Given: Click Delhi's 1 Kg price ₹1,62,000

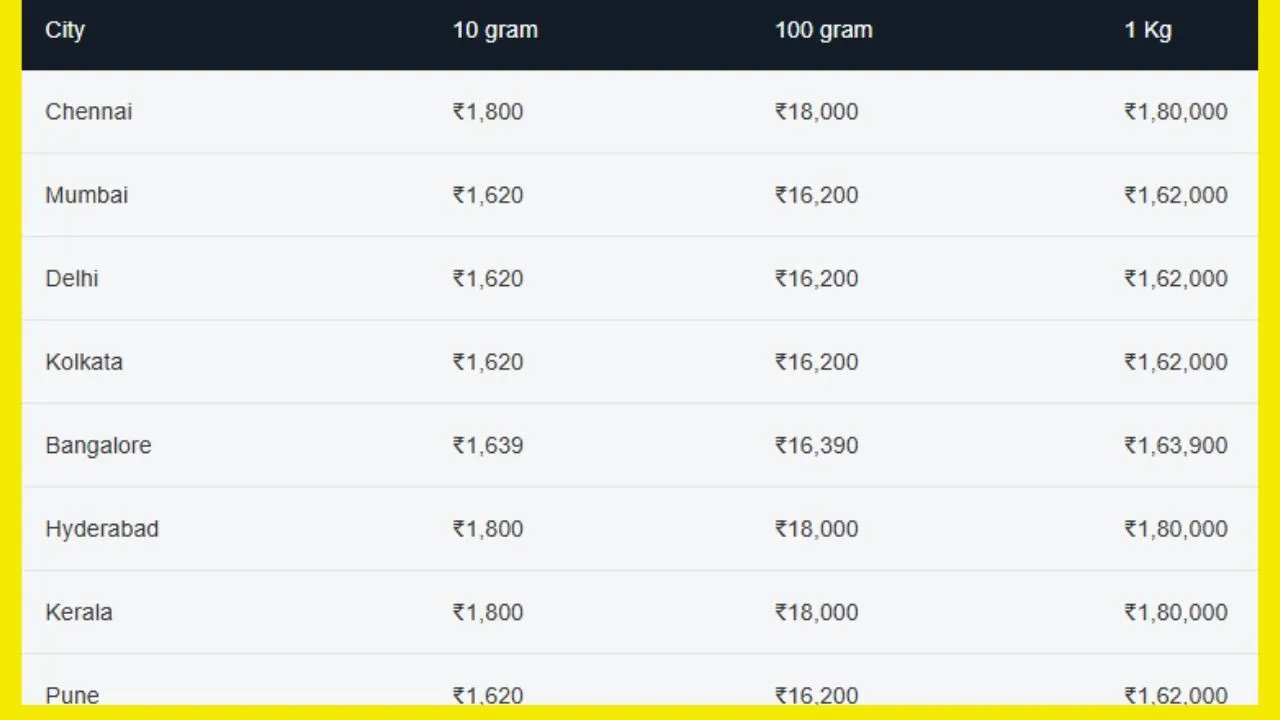Looking at the screenshot, I should pyautogui.click(x=1175, y=279).
